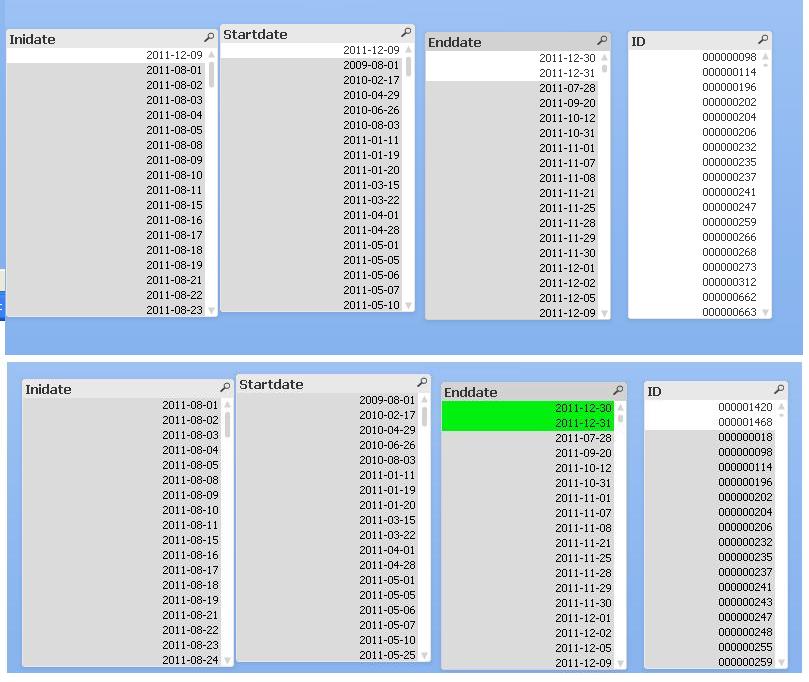Select ID 000000204 in the lower ID list
Image resolution: width=809 pixels, height=682 pixels.
pyautogui.click(x=711, y=512)
